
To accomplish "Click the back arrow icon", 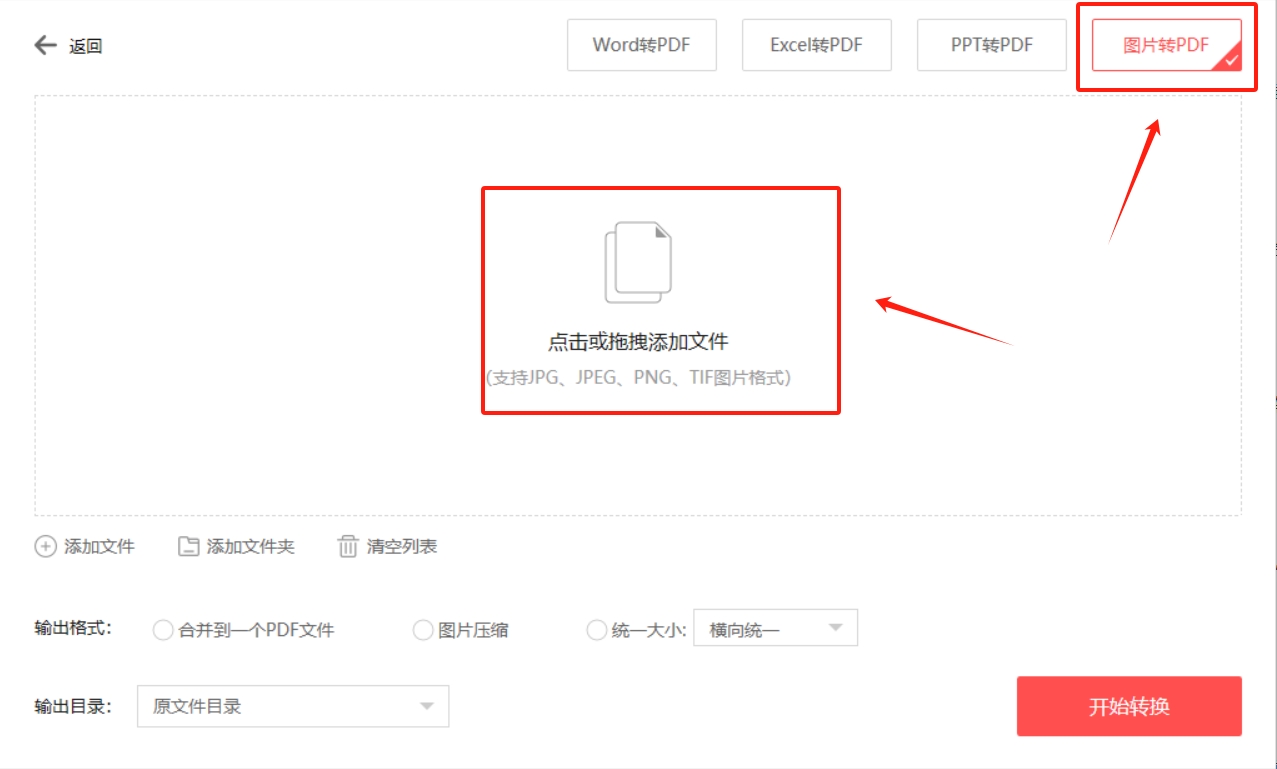I will tap(45, 45).
